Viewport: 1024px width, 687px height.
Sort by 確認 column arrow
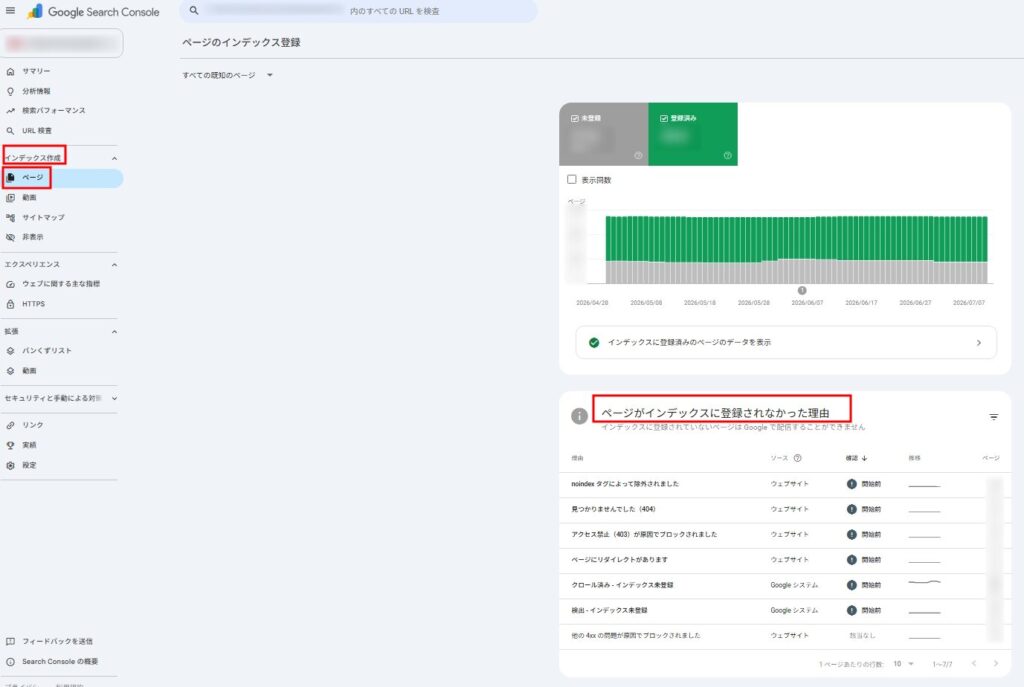(x=864, y=458)
